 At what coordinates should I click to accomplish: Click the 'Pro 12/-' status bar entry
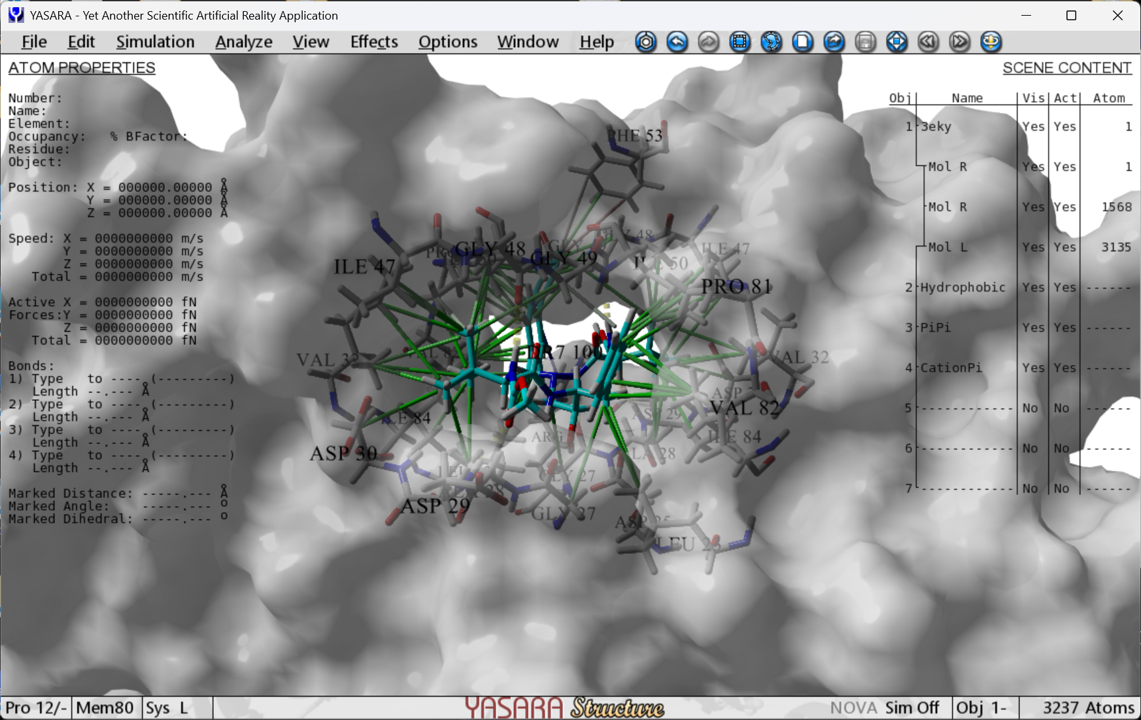pos(36,708)
